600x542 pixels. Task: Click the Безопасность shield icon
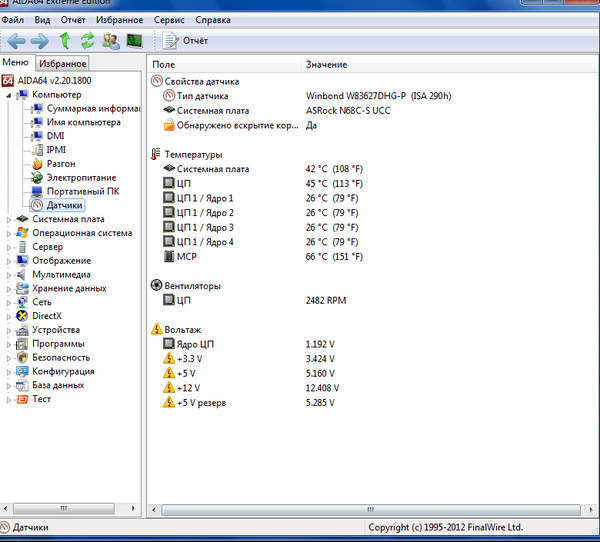(22, 358)
